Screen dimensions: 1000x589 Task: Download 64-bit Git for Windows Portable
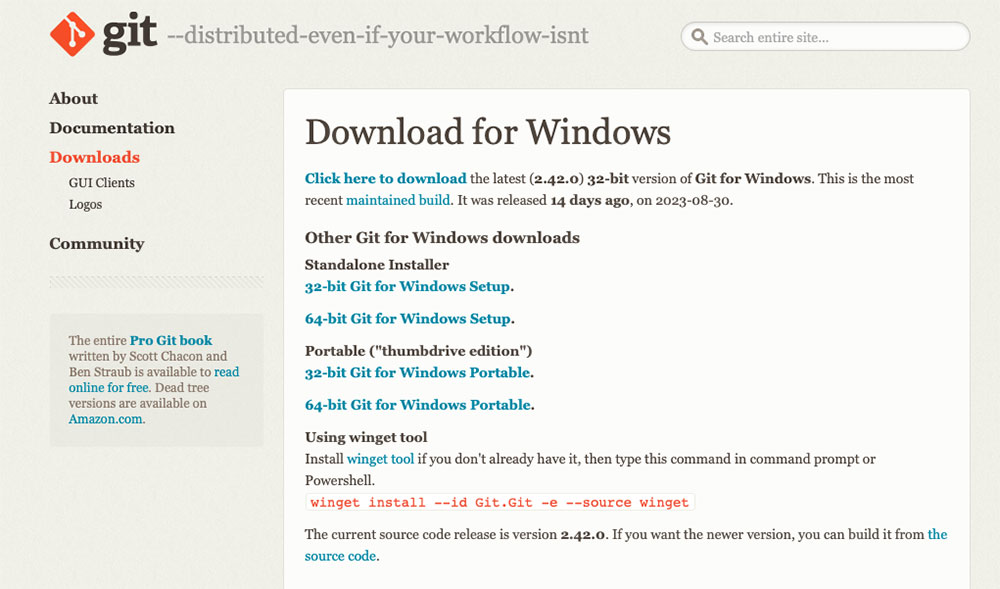click(x=418, y=405)
